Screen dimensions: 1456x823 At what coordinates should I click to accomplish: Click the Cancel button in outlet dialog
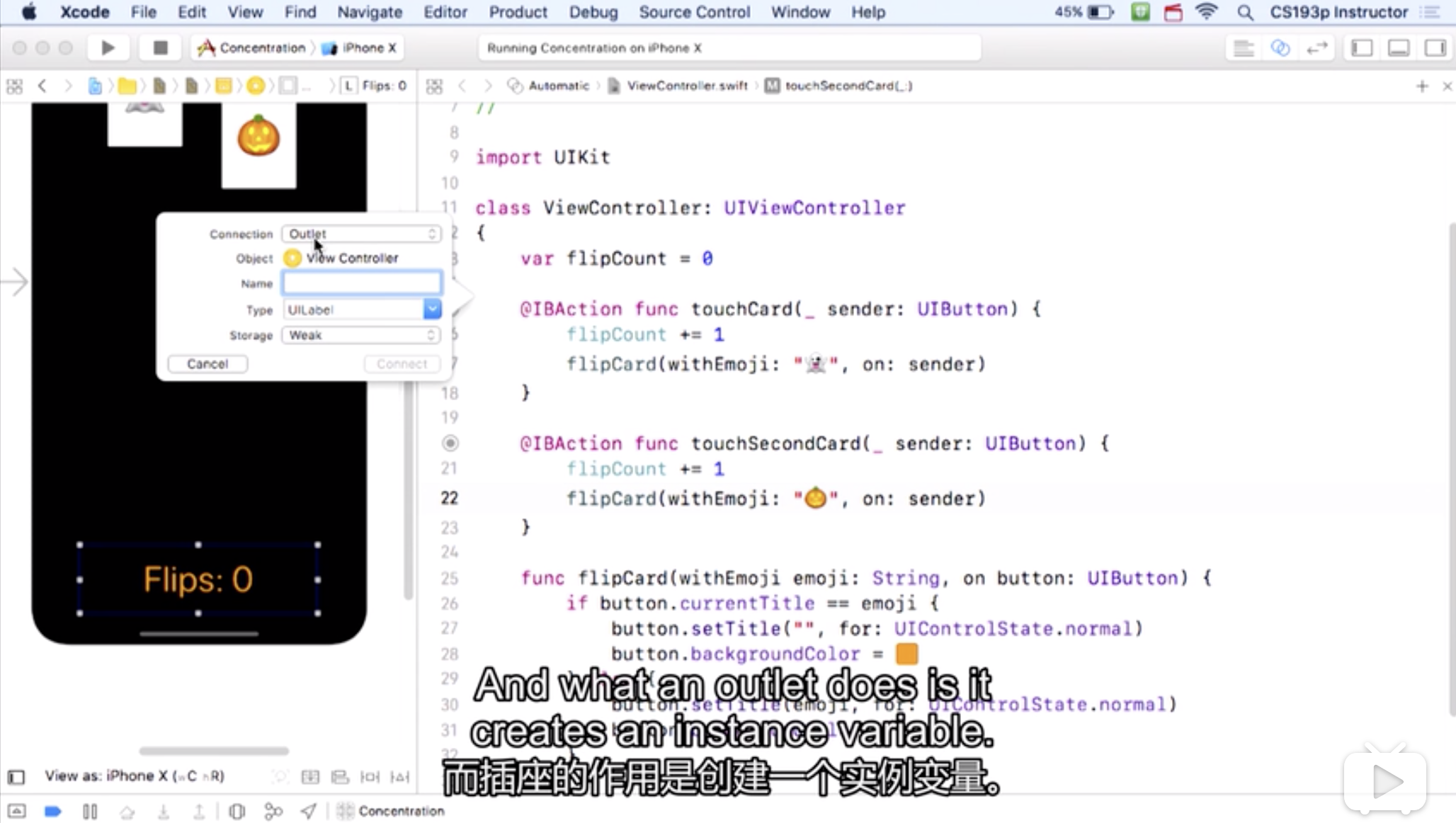point(206,363)
